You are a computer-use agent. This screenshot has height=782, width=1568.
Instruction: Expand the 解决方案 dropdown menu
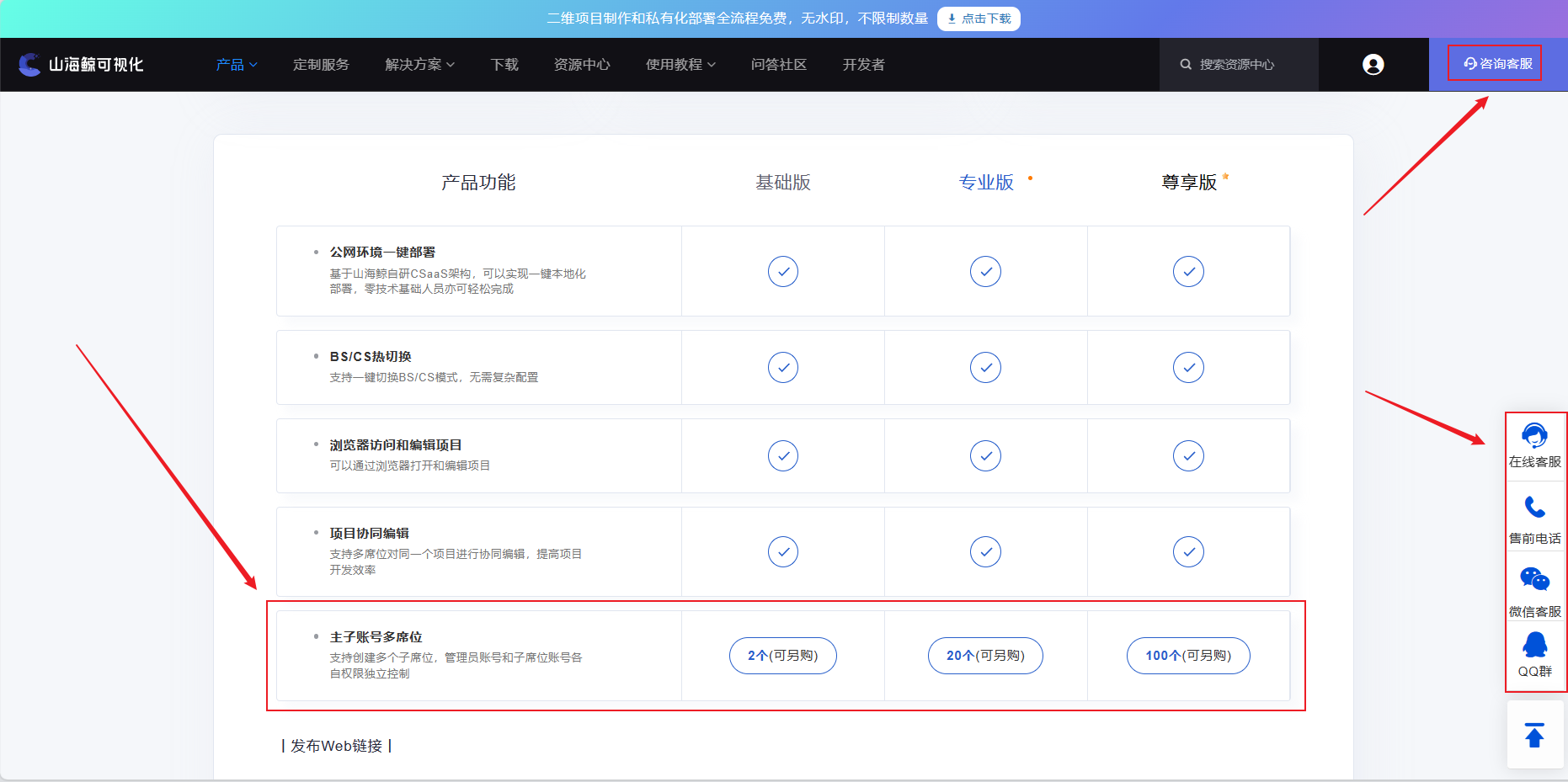(x=419, y=65)
